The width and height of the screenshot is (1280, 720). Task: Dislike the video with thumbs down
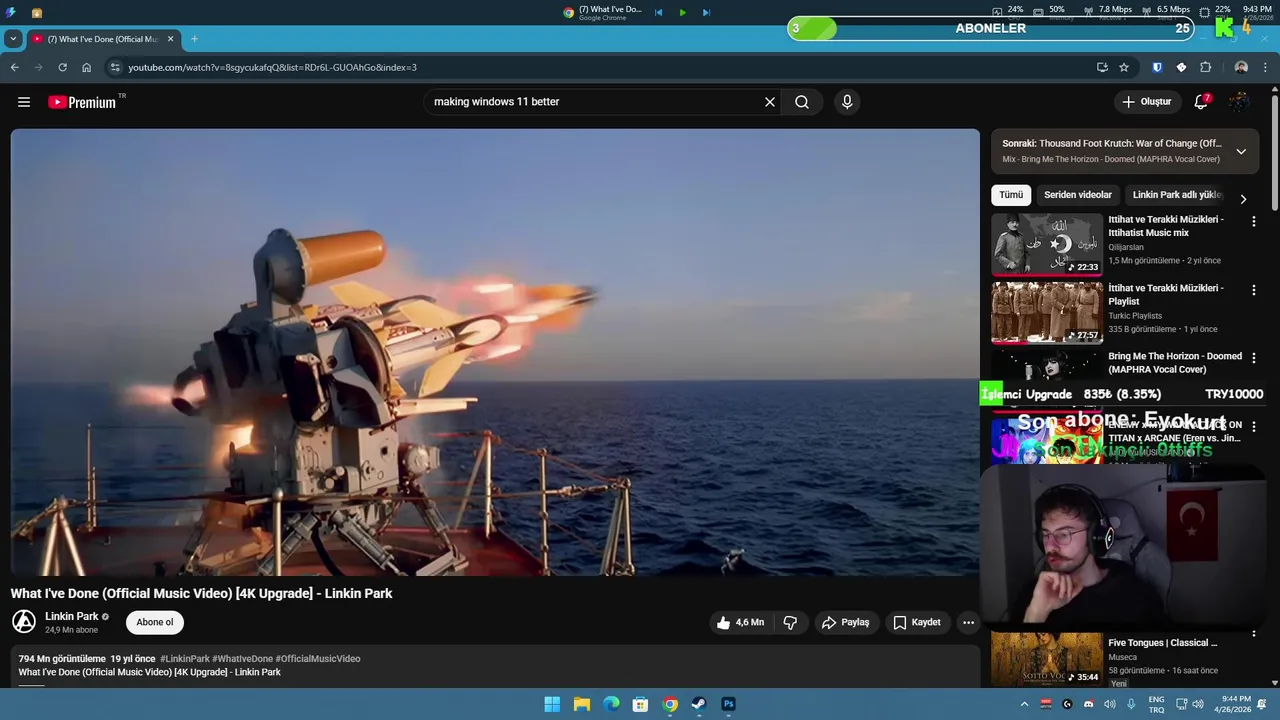pos(790,622)
